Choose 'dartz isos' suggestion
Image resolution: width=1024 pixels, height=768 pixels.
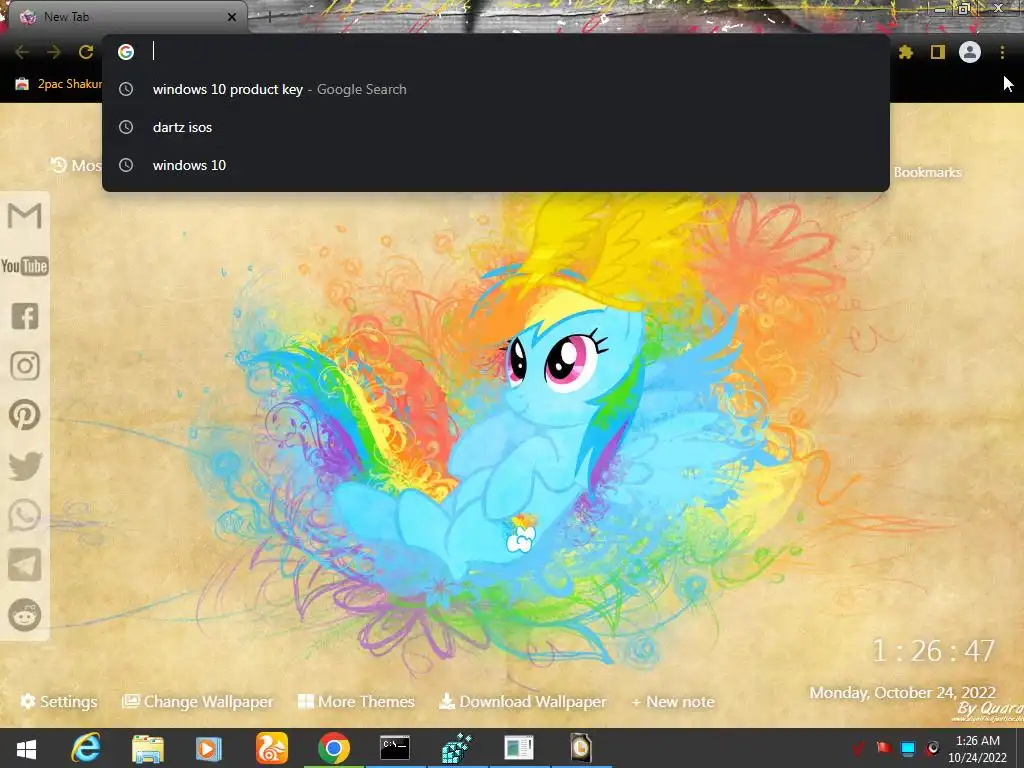(x=496, y=127)
